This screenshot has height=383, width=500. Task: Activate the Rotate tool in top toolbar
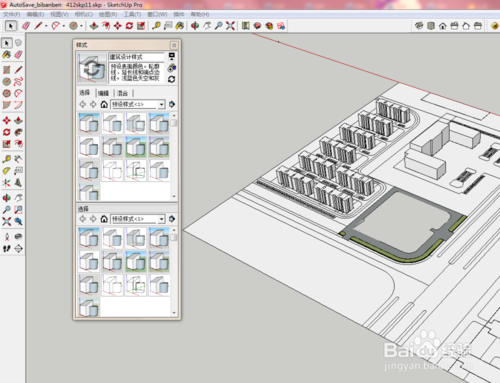tap(129, 26)
